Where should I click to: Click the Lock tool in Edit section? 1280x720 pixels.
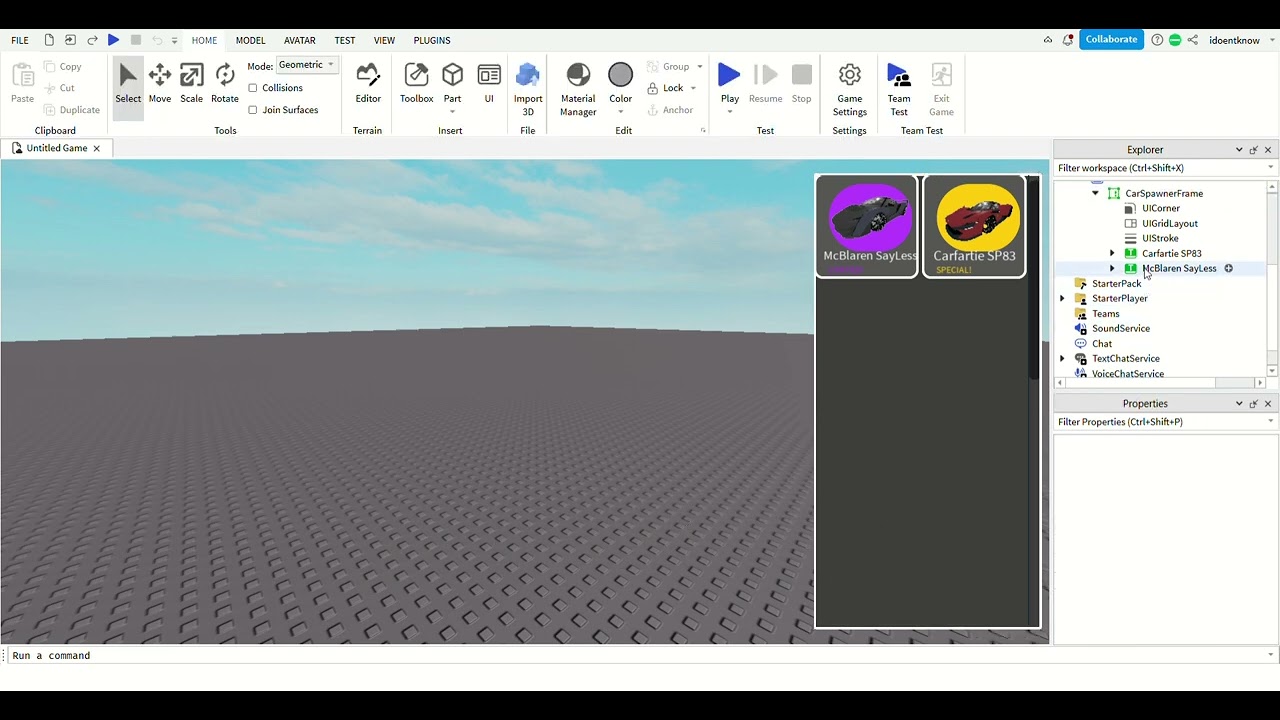point(665,88)
